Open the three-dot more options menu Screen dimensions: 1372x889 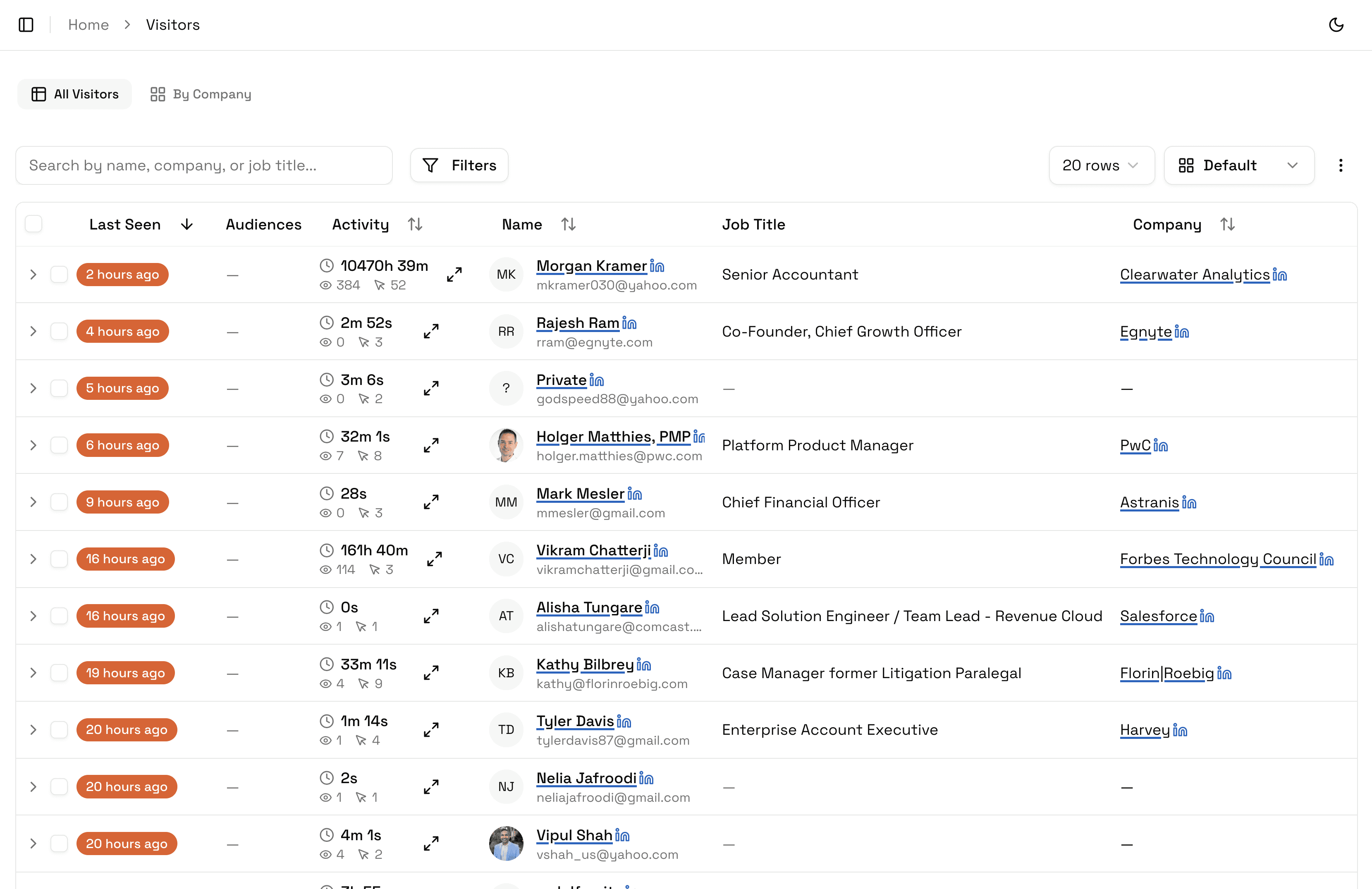[1340, 165]
